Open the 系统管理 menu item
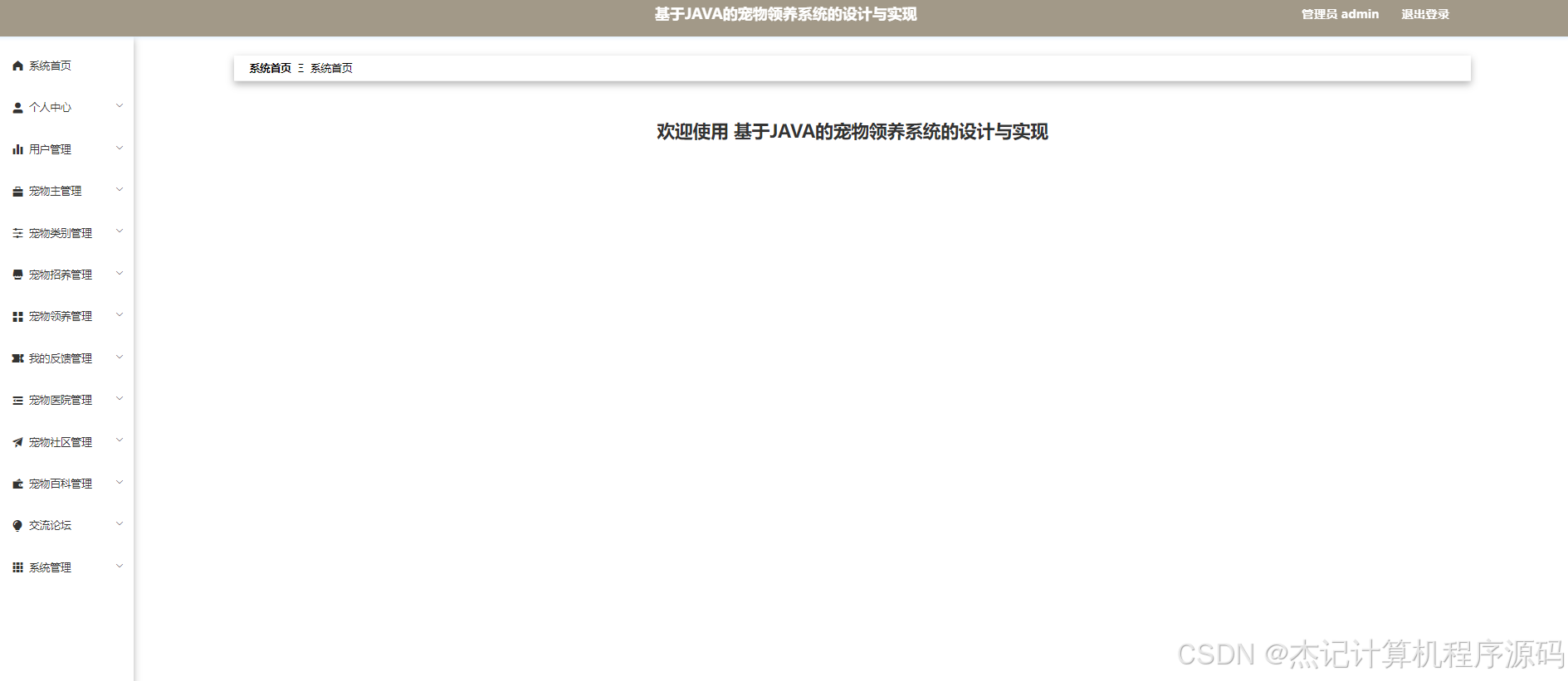The height and width of the screenshot is (681, 1568). (66, 567)
